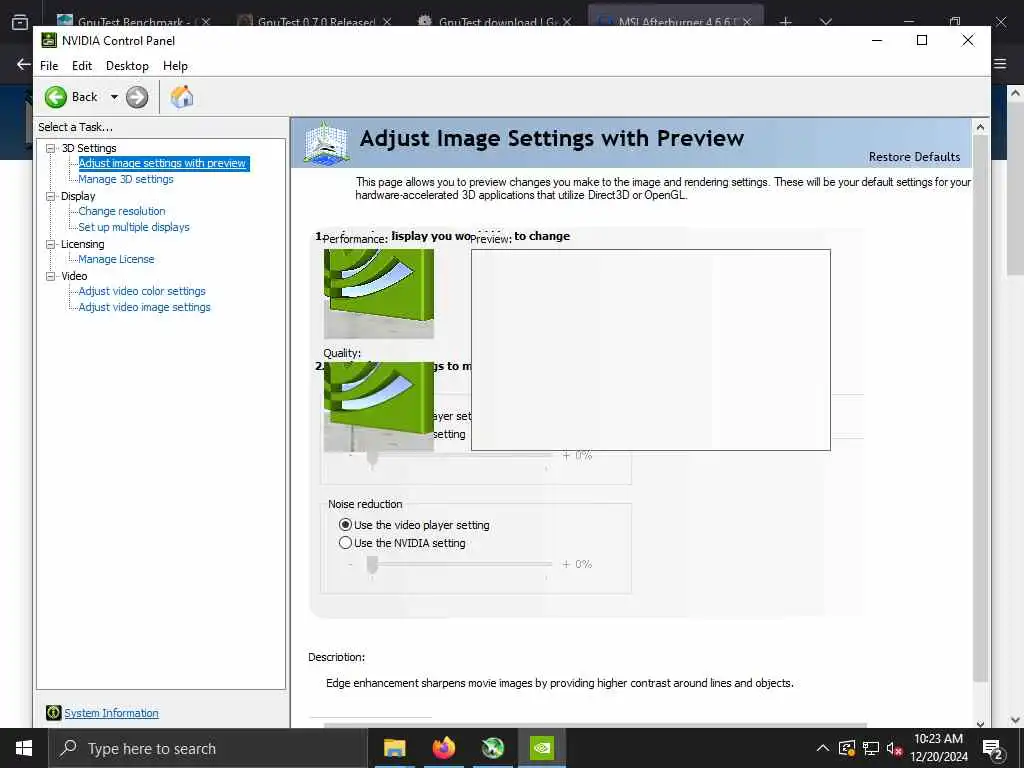
Task: Collapse the 3D Settings tree node
Action: [x=50, y=148]
